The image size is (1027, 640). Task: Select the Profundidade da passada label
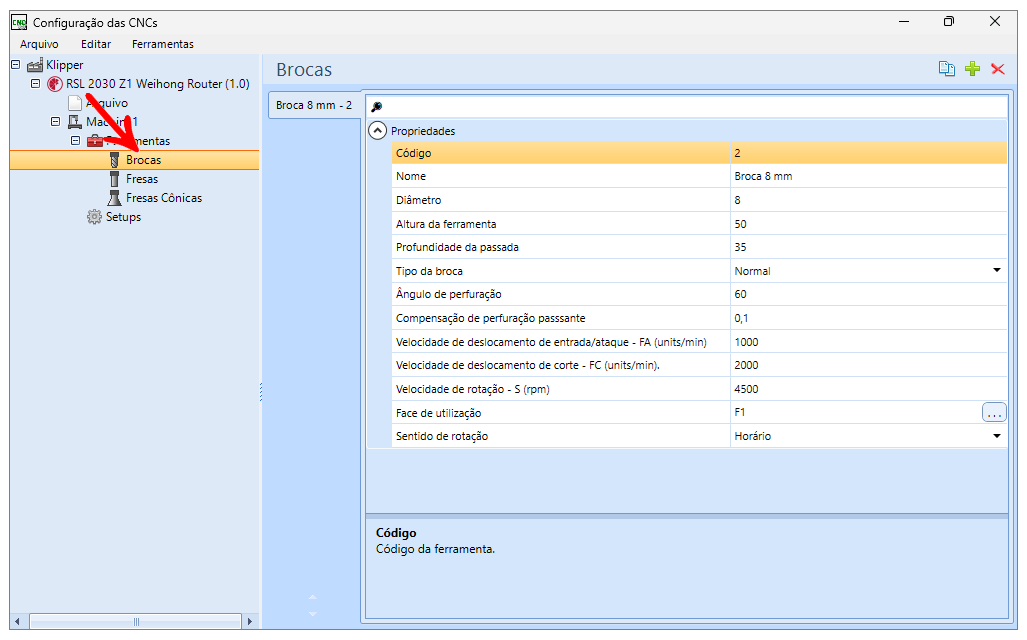click(x=457, y=247)
